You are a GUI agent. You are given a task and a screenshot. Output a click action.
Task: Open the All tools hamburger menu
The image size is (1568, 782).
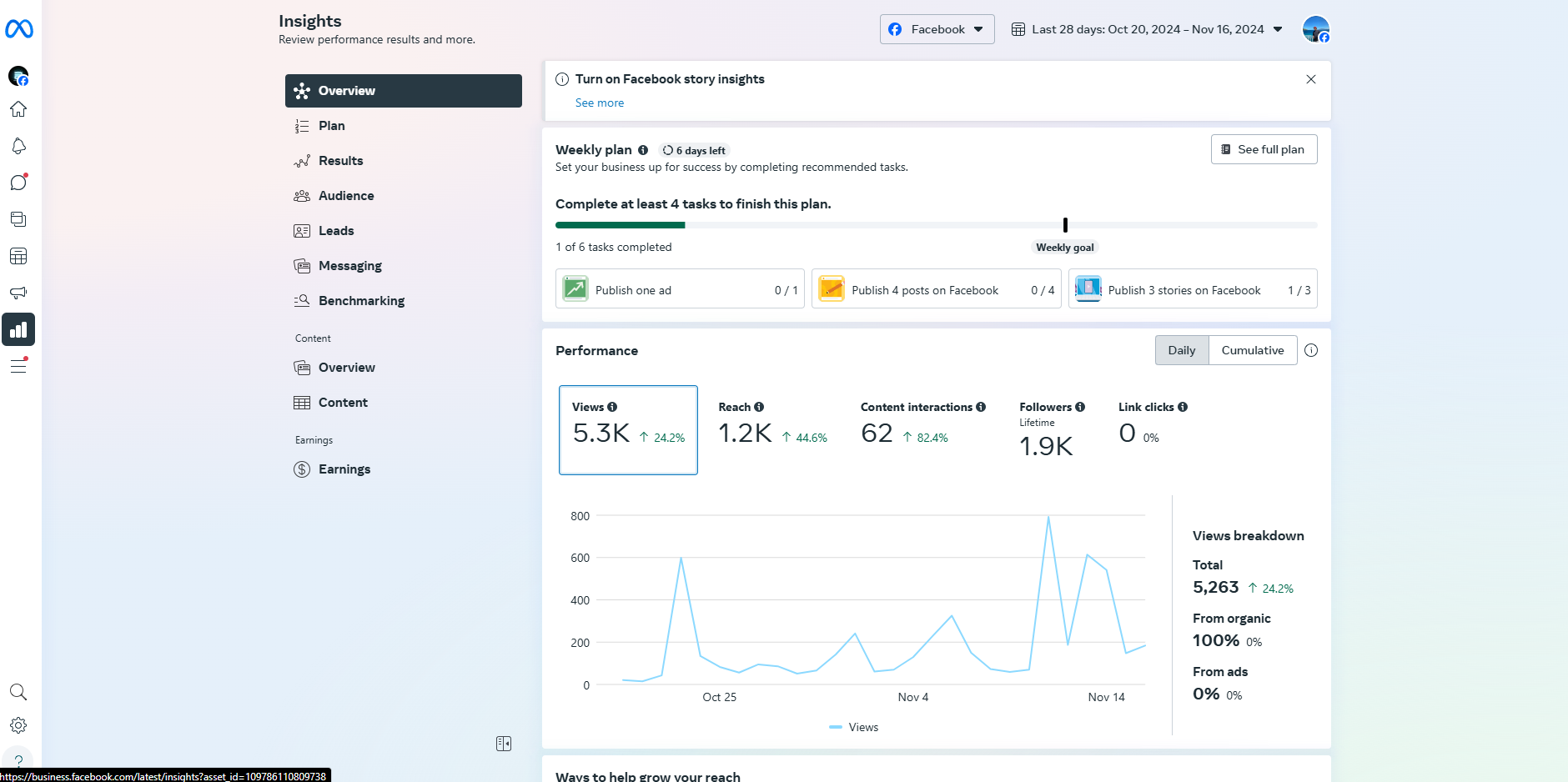18,366
